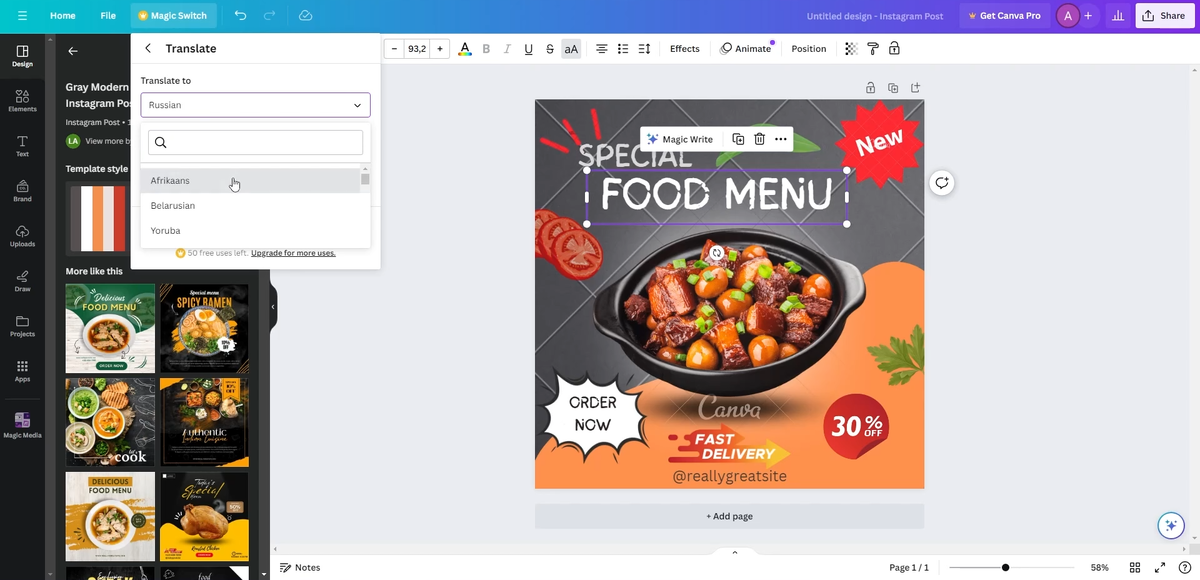Click the Animate button
Image resolution: width=1200 pixels, height=580 pixels.
tap(746, 49)
